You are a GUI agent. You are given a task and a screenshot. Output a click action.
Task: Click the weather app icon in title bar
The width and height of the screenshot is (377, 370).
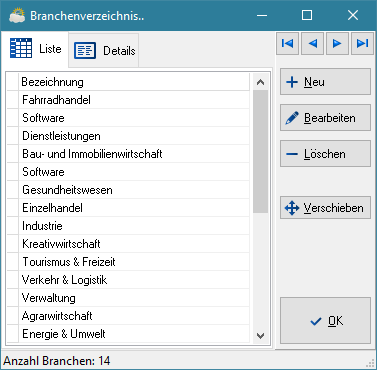17,15
